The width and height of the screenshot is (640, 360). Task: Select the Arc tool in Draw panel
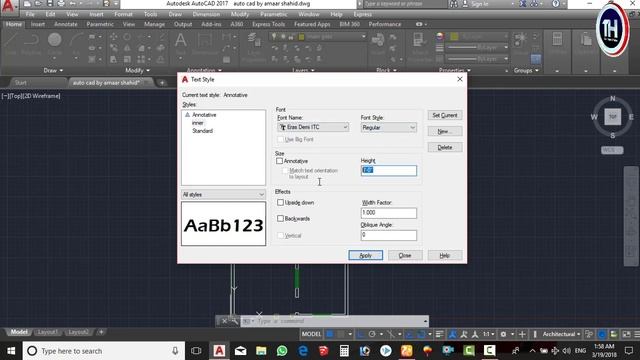click(x=76, y=43)
